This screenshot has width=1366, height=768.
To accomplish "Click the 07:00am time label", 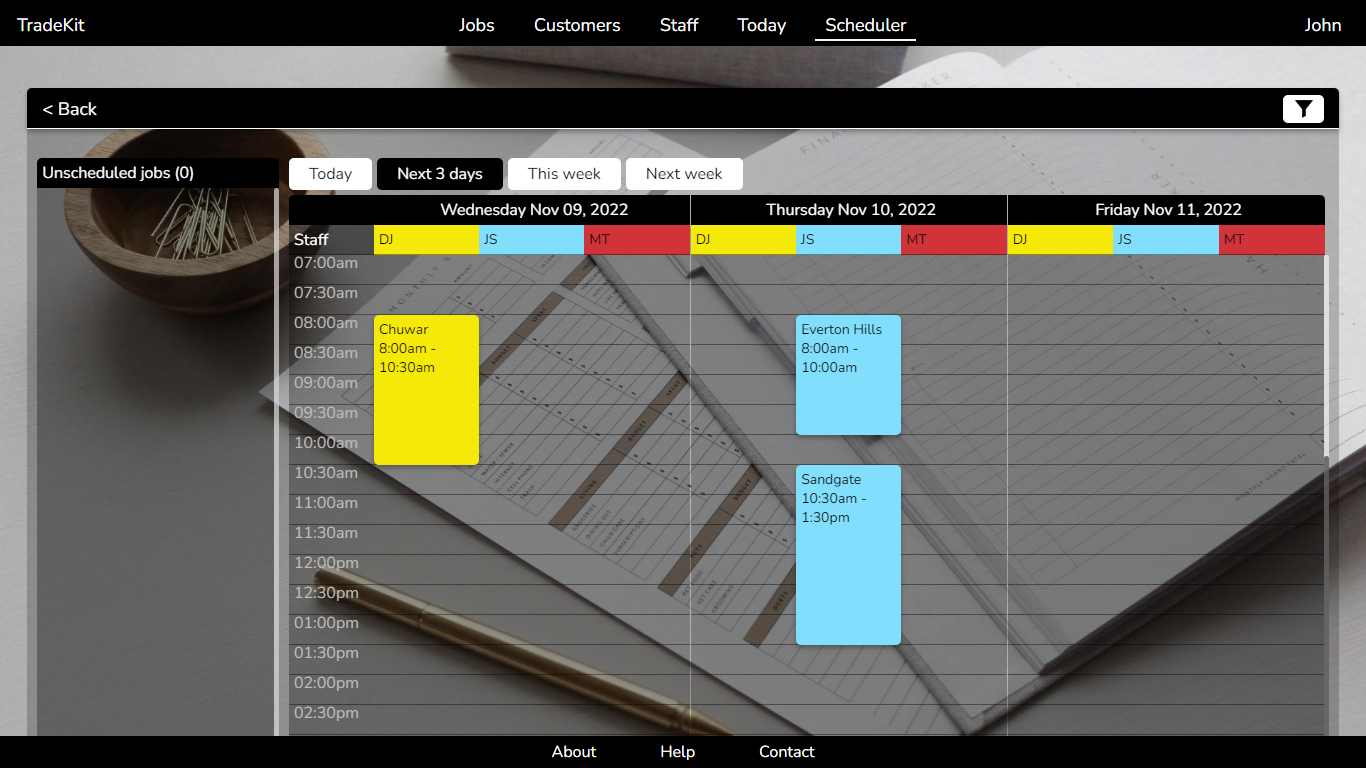I will [x=326, y=263].
